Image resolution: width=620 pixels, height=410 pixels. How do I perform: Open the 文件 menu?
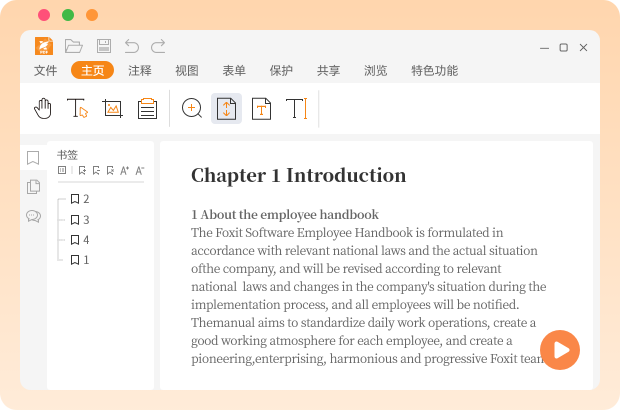pyautogui.click(x=46, y=70)
